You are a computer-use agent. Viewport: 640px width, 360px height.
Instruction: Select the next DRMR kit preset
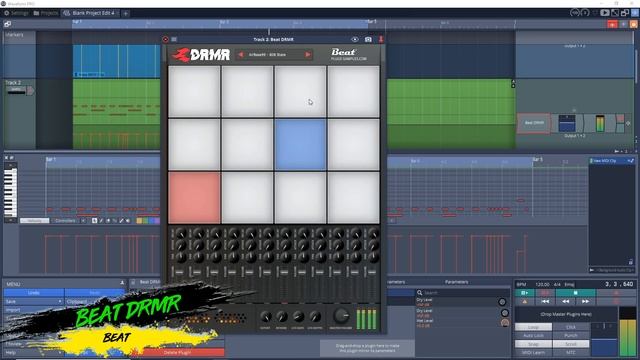coord(308,55)
